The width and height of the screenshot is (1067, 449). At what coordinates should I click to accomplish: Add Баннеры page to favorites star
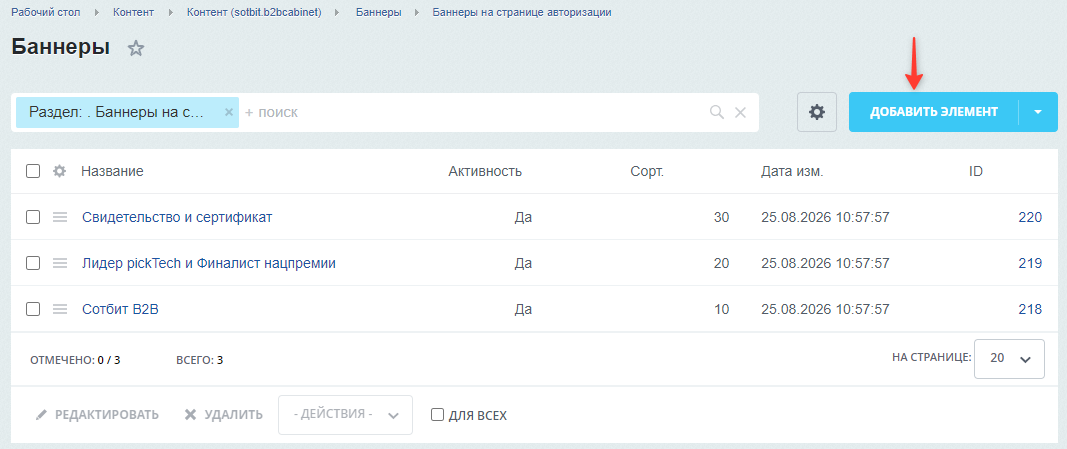pyautogui.click(x=136, y=48)
